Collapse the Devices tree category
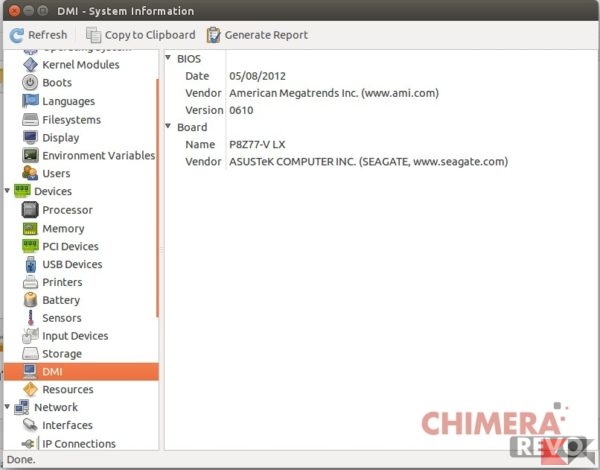 pyautogui.click(x=7, y=191)
